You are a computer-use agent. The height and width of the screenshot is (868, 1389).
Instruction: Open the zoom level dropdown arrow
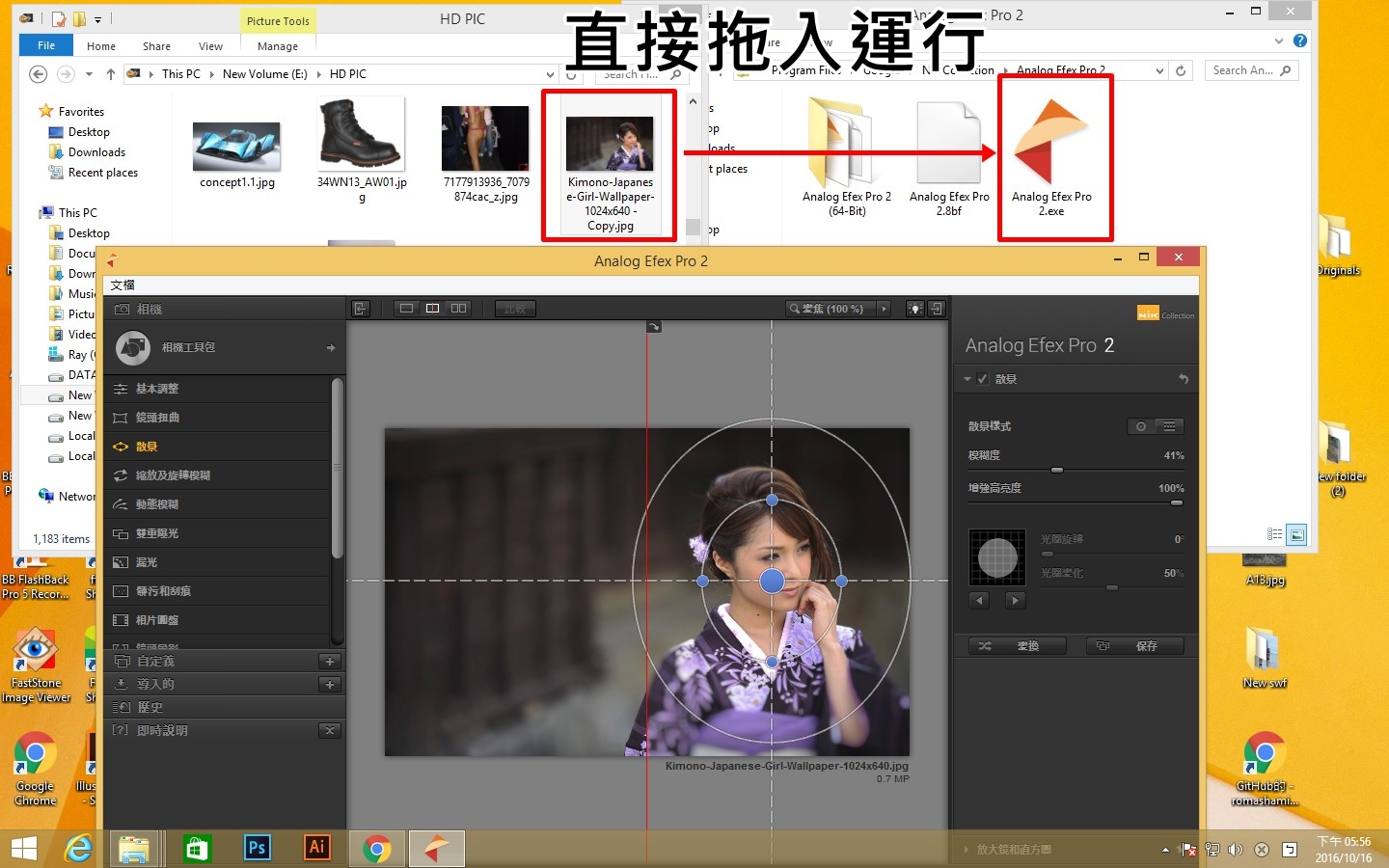tap(884, 309)
